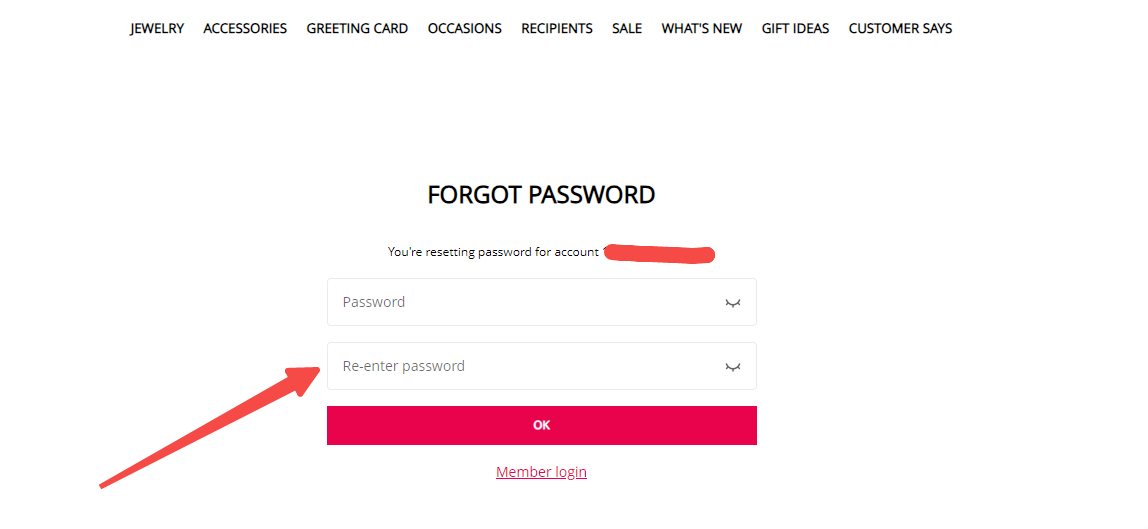Click the pink OK button
This screenshot has width=1148, height=529.
tap(541, 425)
